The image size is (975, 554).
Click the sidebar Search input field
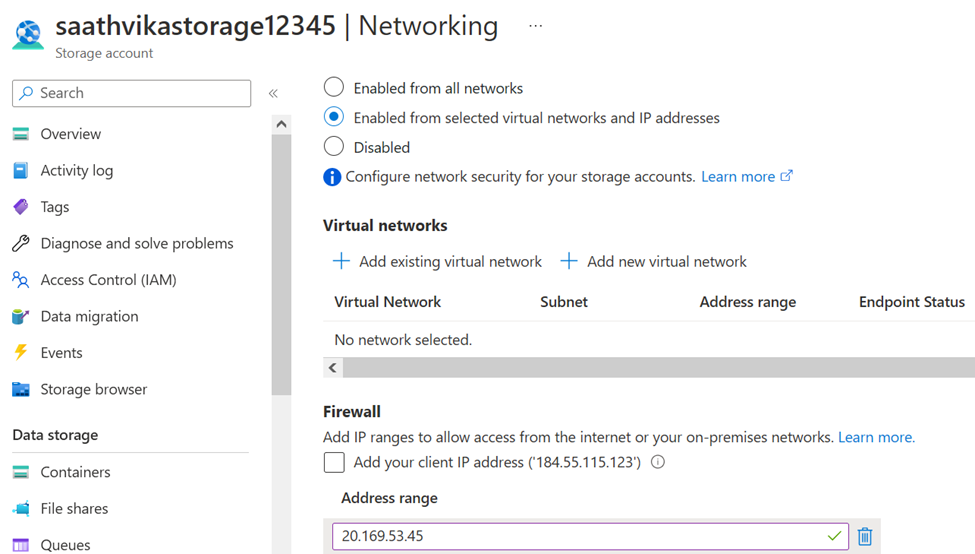(131, 93)
